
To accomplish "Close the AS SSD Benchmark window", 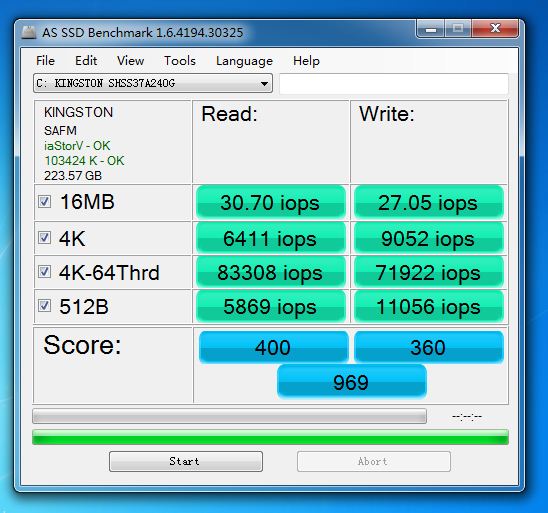I will click(495, 29).
